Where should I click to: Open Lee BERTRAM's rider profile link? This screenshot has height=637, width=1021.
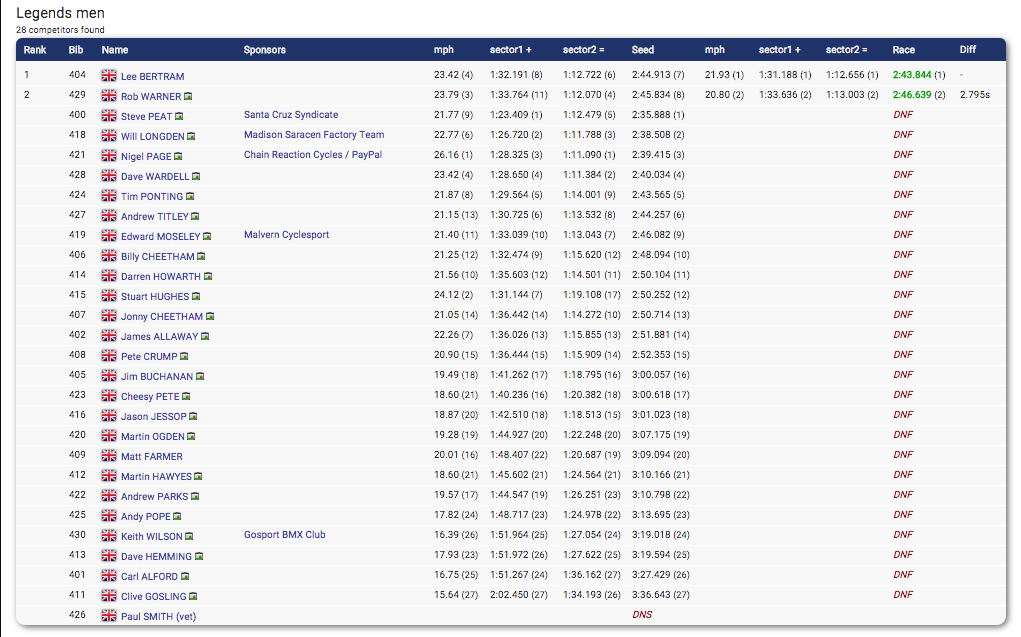(152, 77)
